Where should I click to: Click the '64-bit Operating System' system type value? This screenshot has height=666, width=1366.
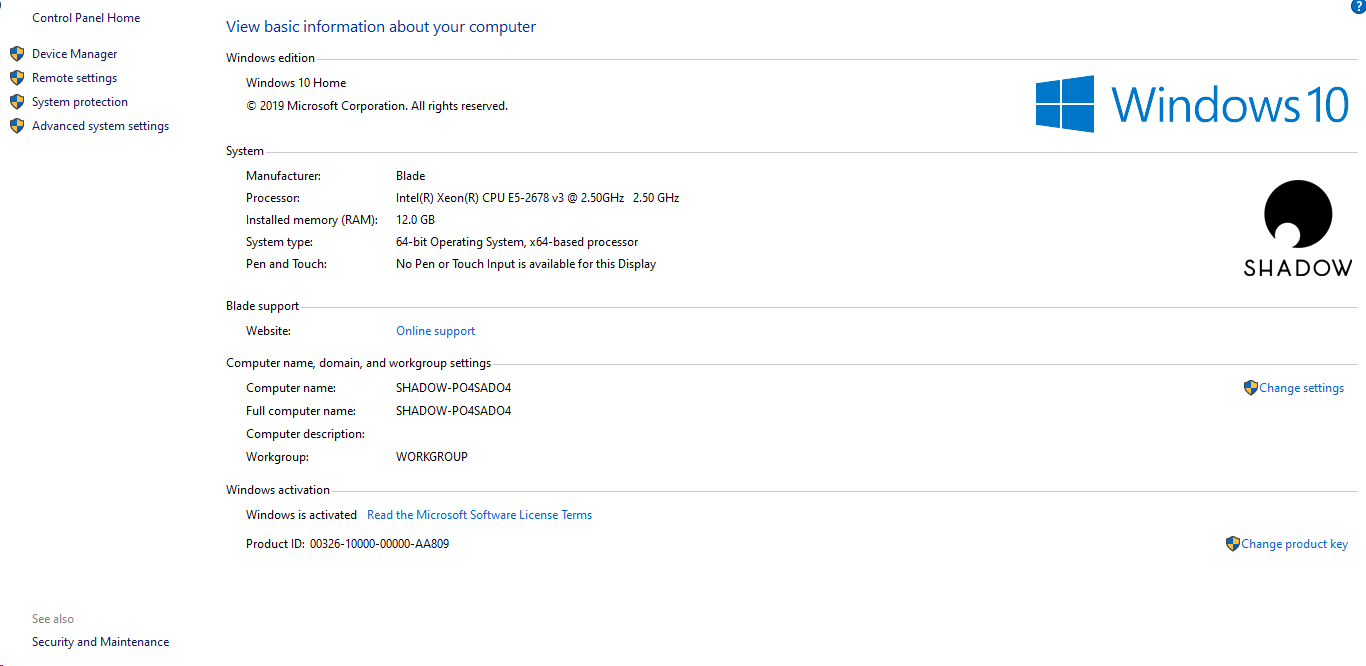[517, 242]
